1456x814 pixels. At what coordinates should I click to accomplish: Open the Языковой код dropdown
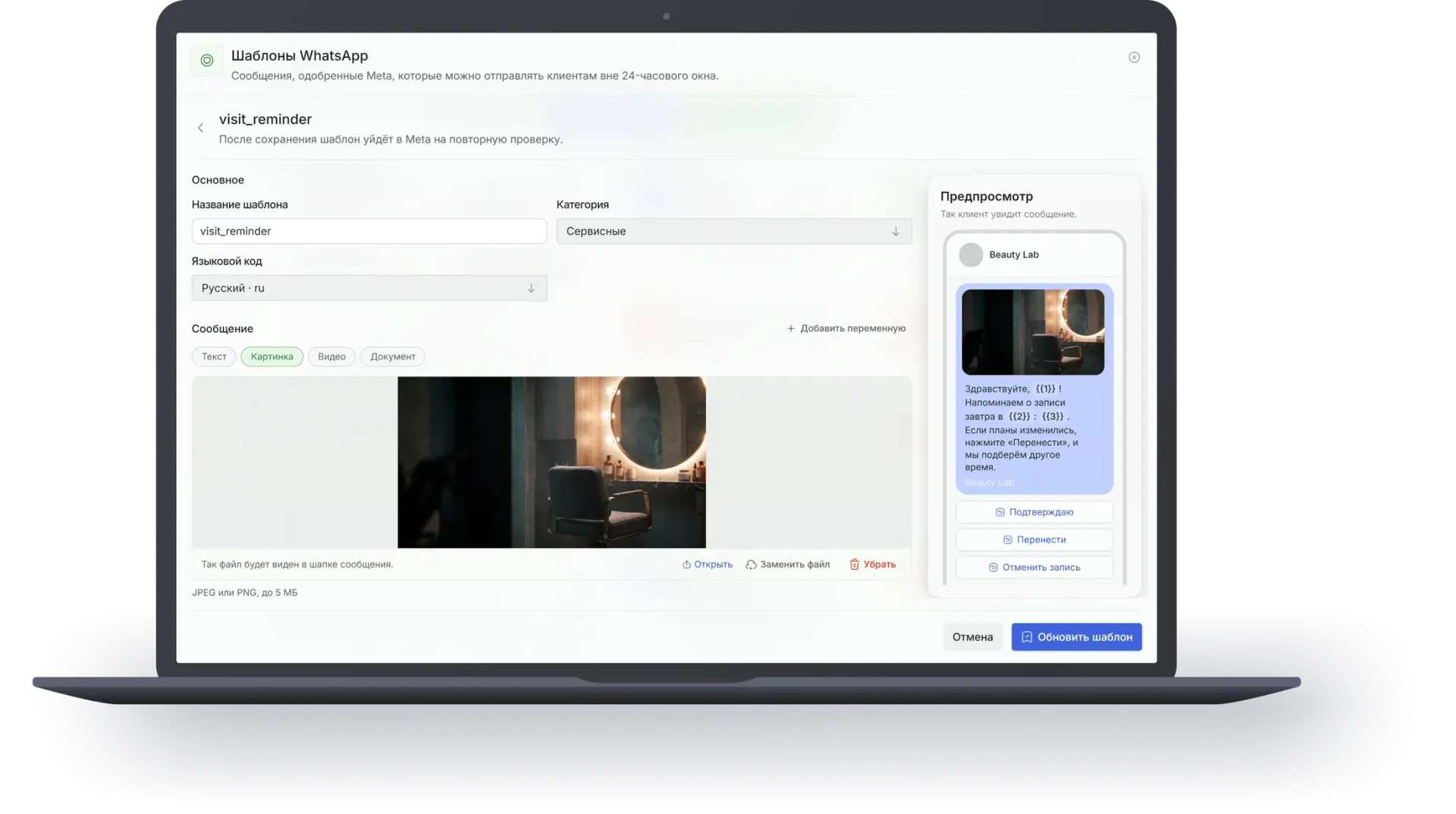click(369, 288)
